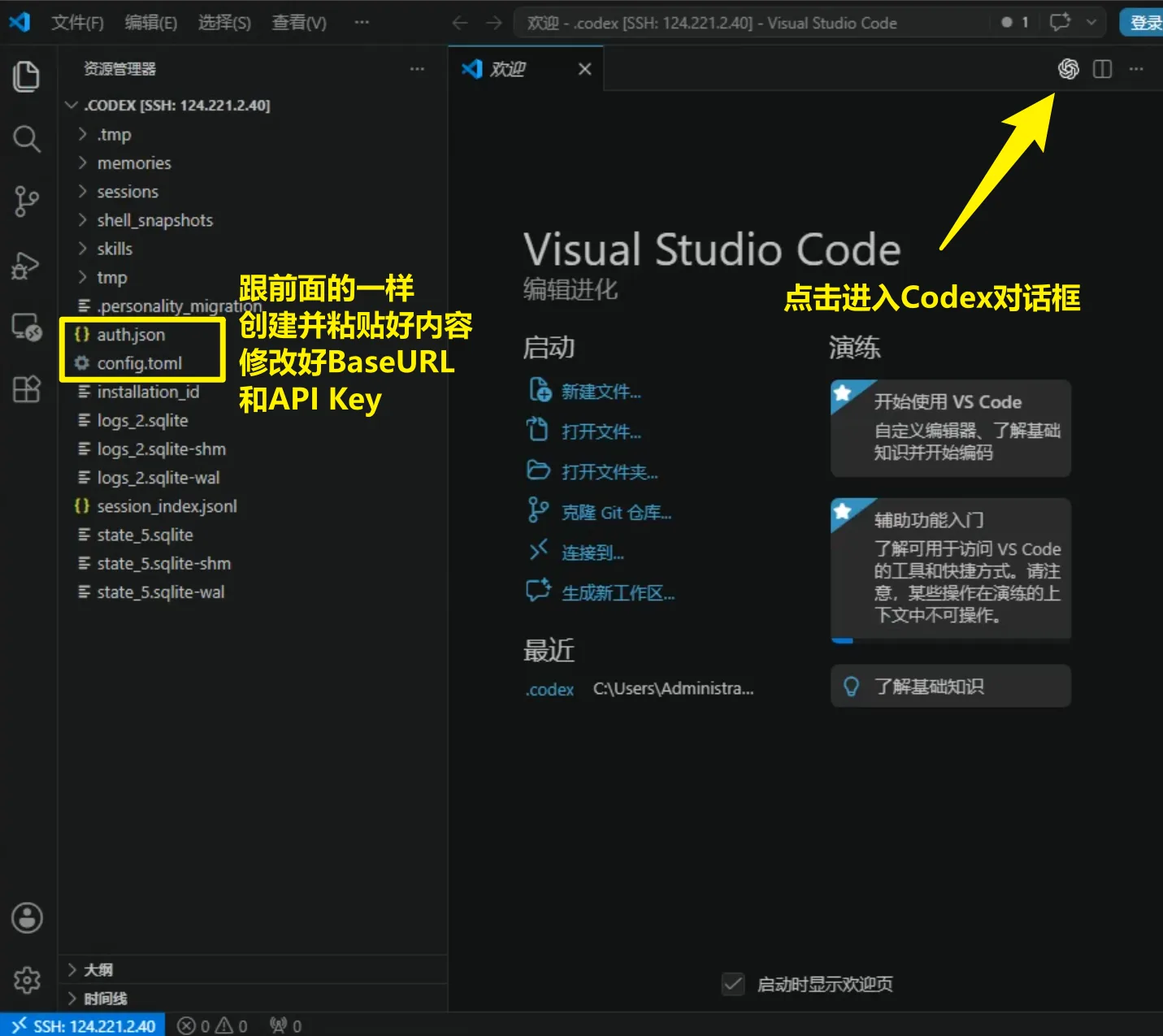Open the Accounts menu icon

27,918
